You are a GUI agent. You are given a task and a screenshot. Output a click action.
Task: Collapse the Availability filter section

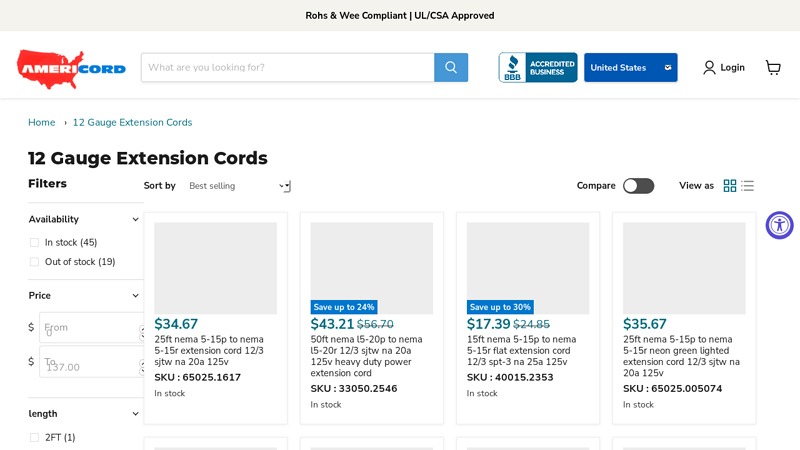pyautogui.click(x=136, y=220)
